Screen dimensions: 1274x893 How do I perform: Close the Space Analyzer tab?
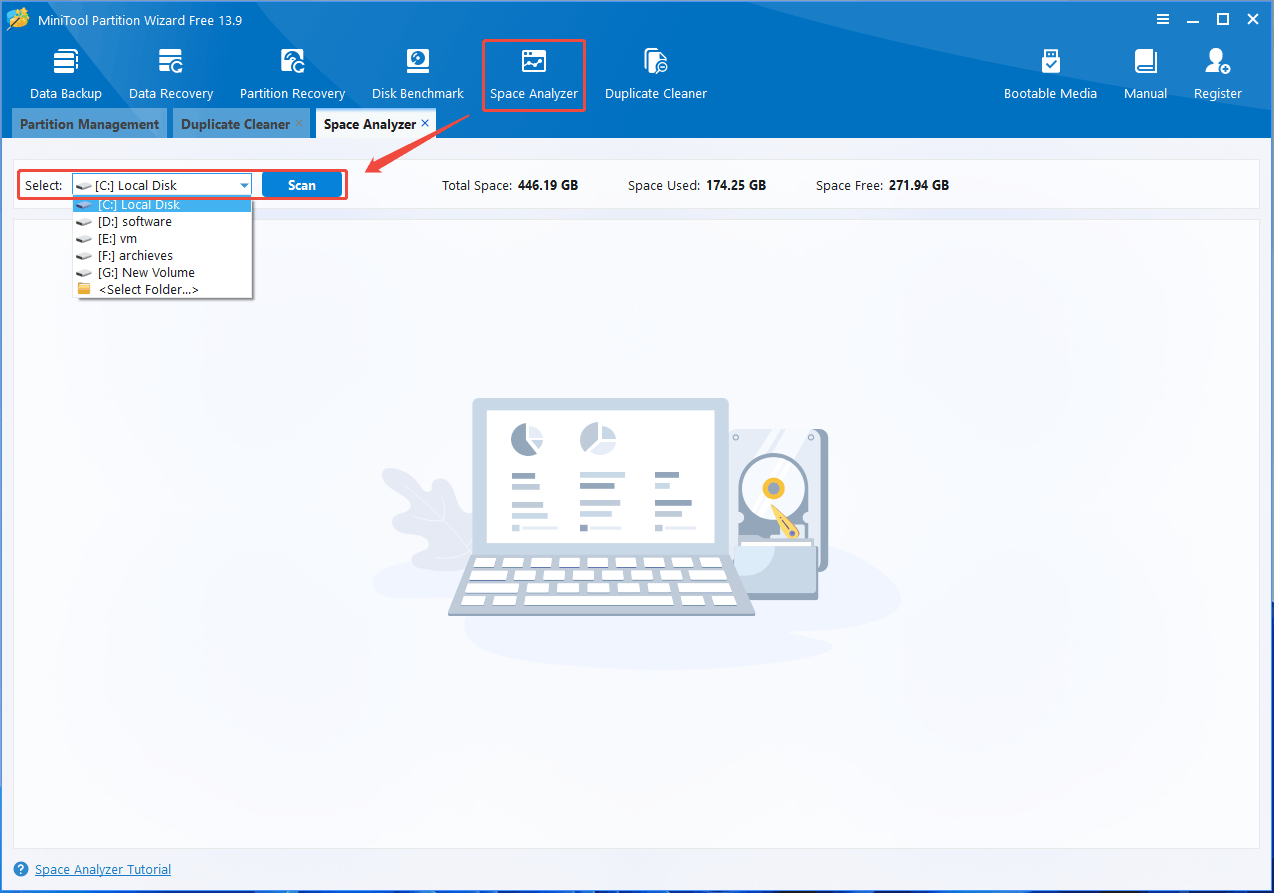[425, 123]
